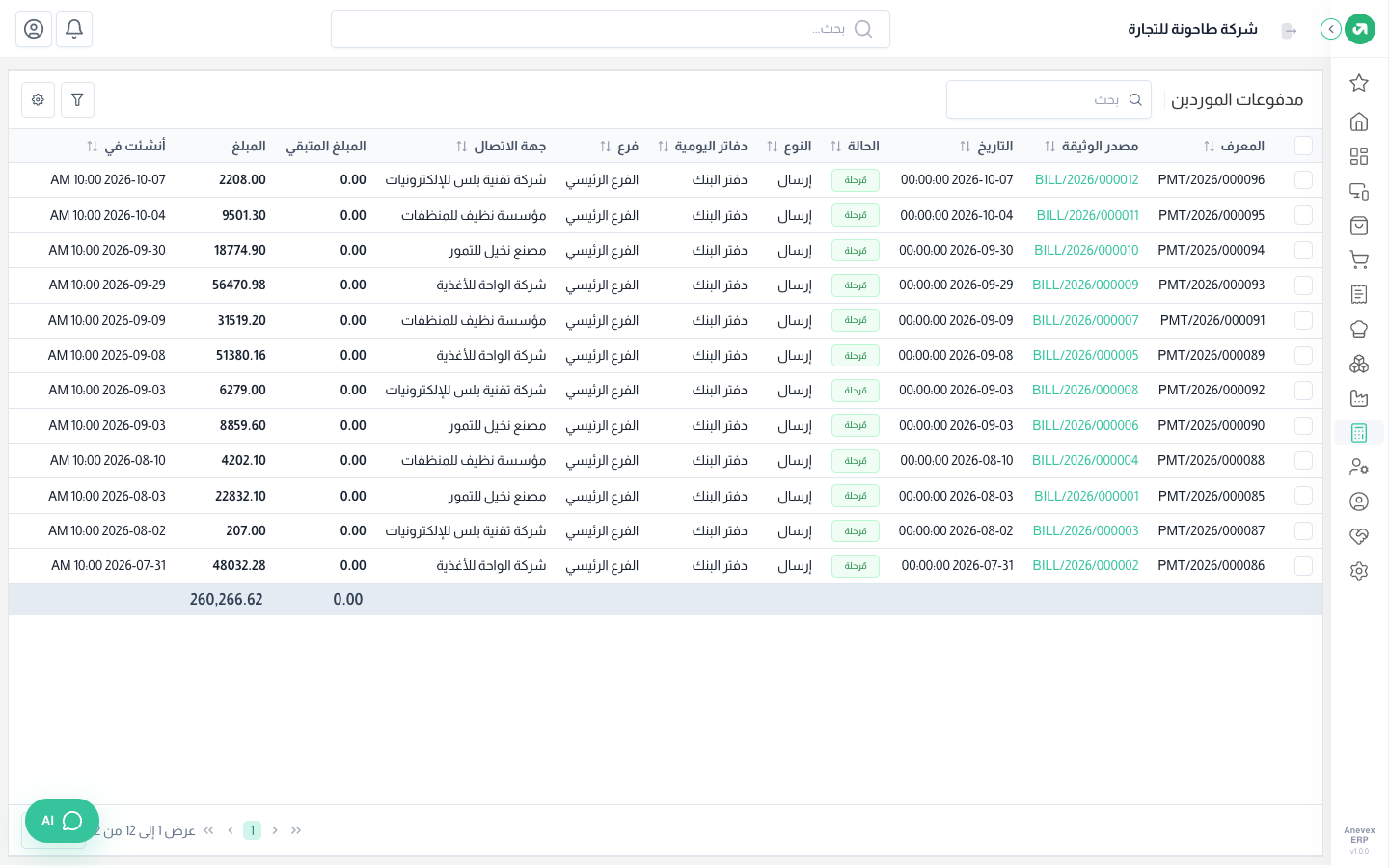This screenshot has height=868, width=1389.
Task: Go to the home icon in sidebar
Action: click(x=1359, y=122)
